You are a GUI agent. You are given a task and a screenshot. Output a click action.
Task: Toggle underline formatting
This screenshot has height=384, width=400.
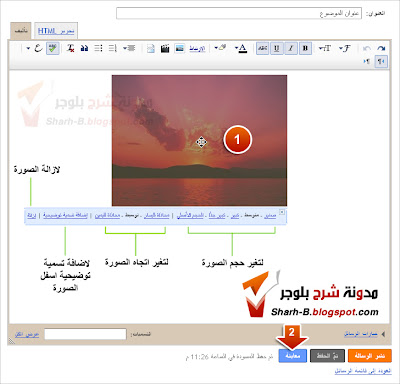277,48
